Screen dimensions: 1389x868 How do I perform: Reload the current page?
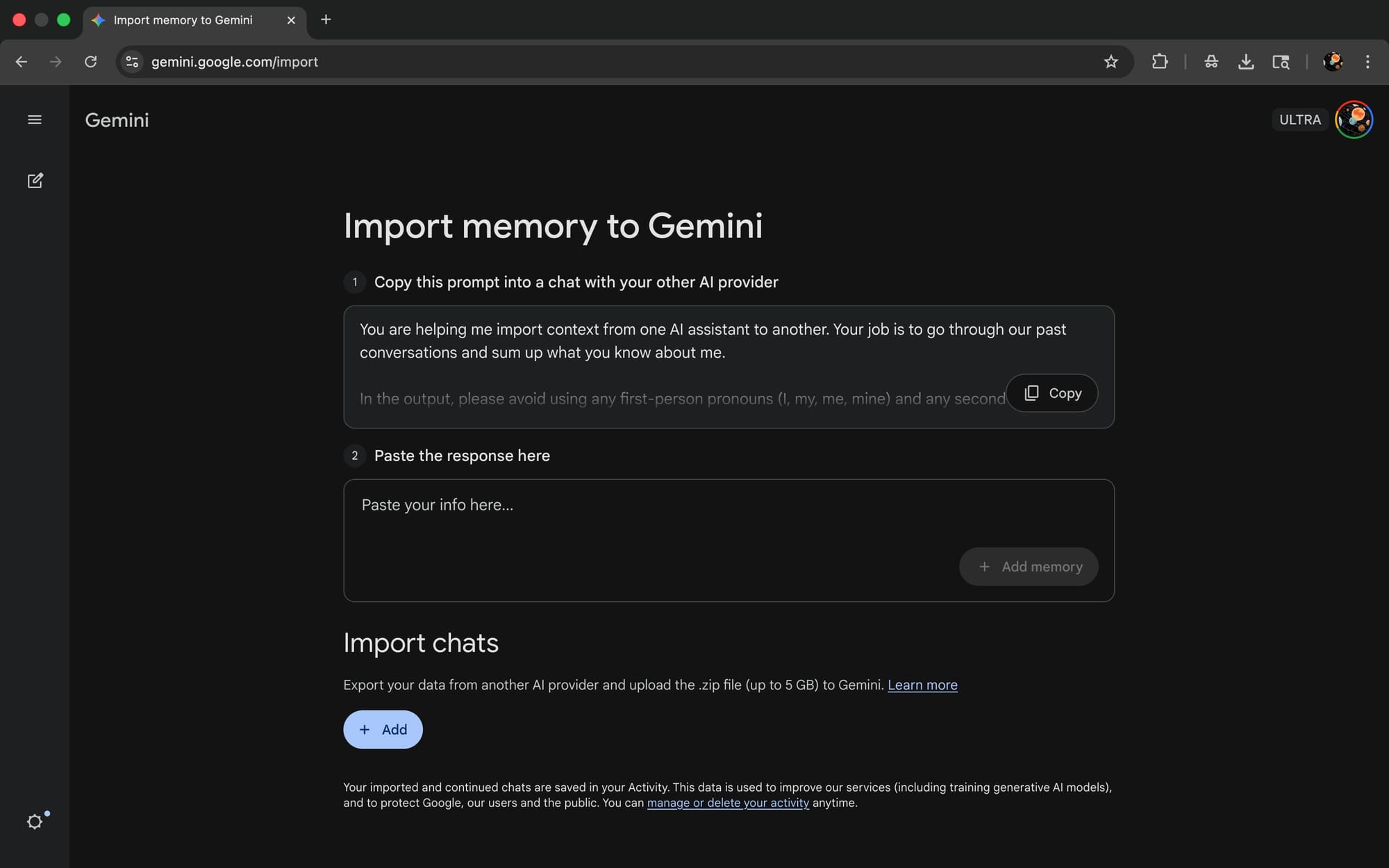pos(90,62)
